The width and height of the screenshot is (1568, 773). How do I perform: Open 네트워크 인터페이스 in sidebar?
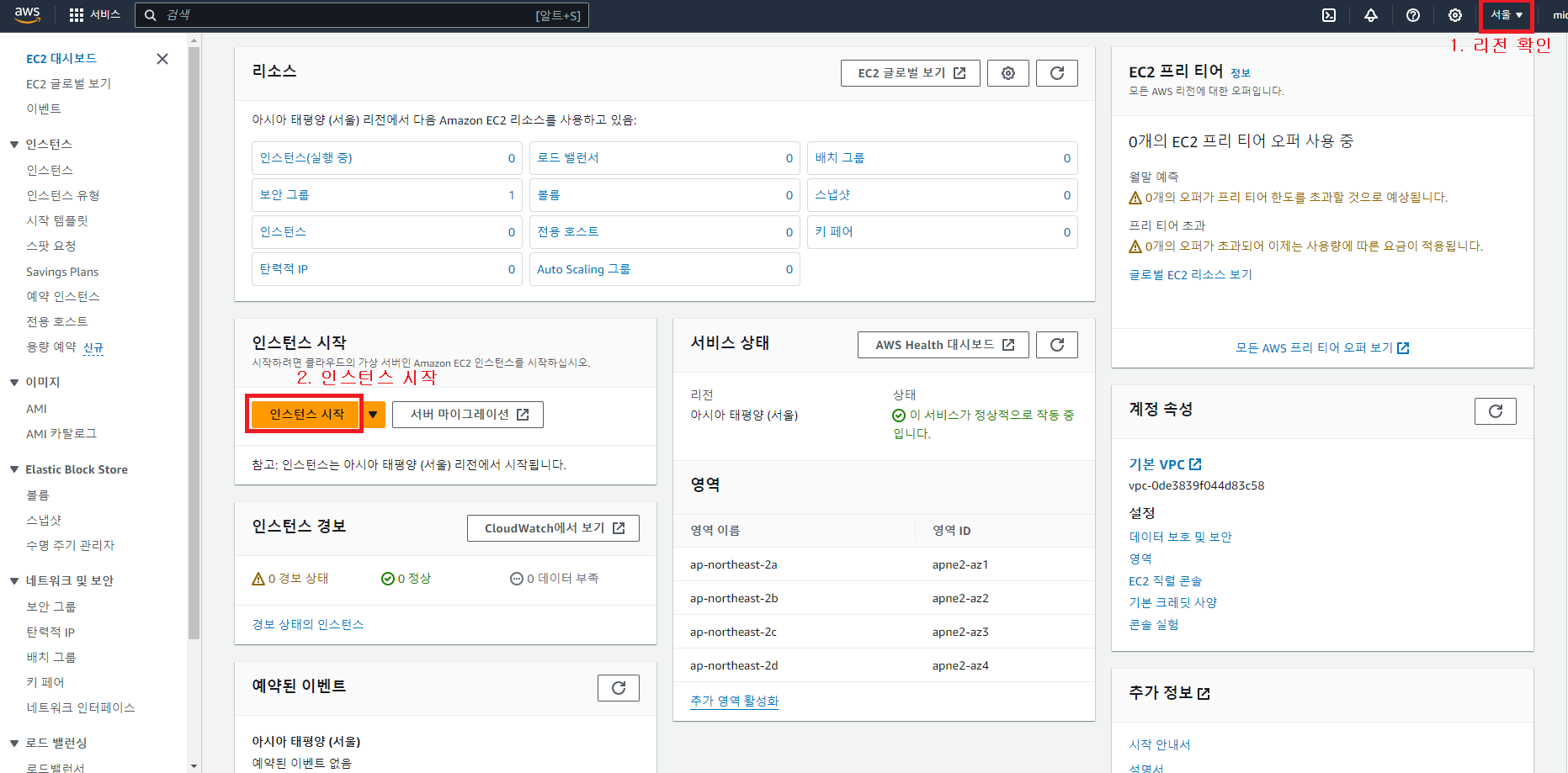coord(81,708)
